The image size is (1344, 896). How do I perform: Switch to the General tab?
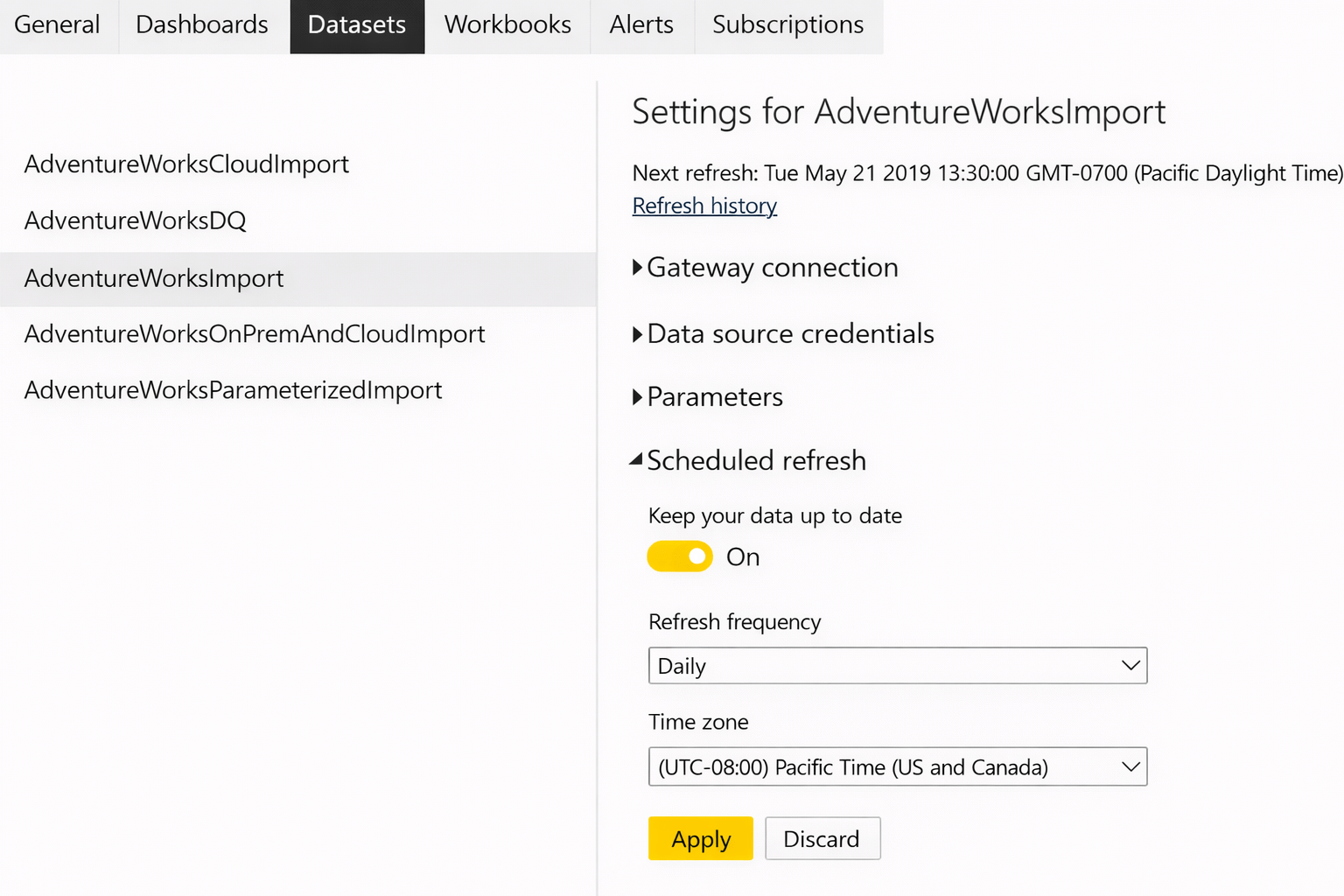point(58,26)
